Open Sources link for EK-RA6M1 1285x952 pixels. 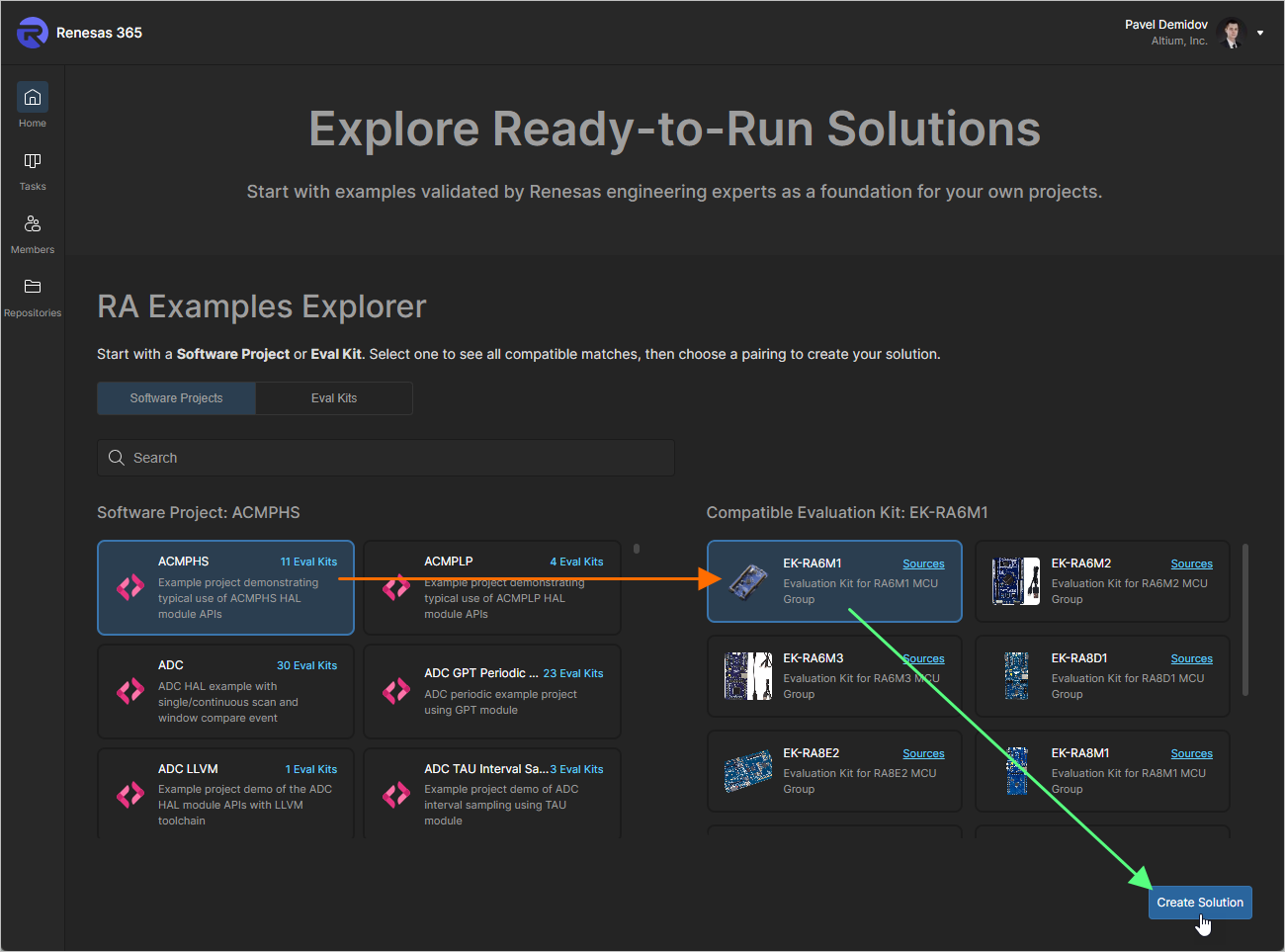[x=923, y=564]
